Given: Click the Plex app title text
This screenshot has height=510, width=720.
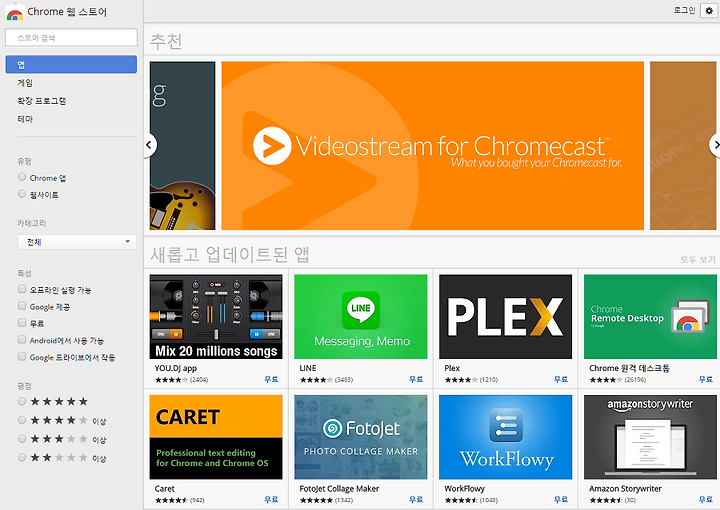Looking at the screenshot, I should [452, 368].
